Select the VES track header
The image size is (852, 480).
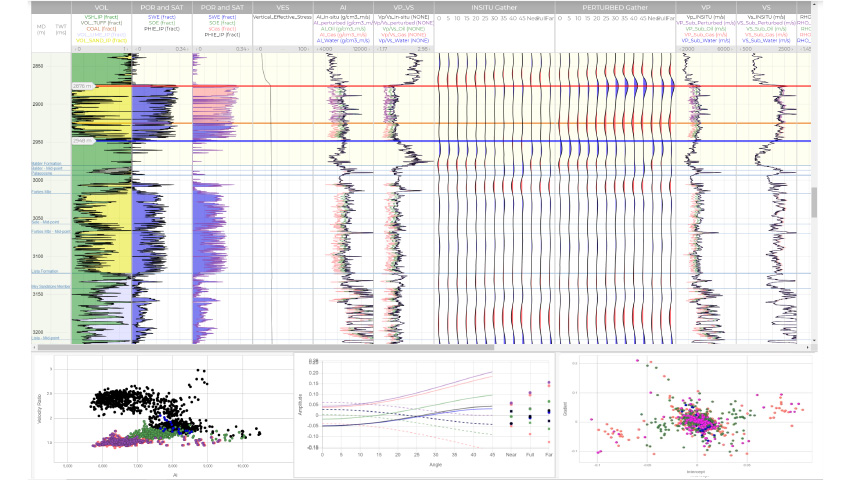pyautogui.click(x=283, y=8)
